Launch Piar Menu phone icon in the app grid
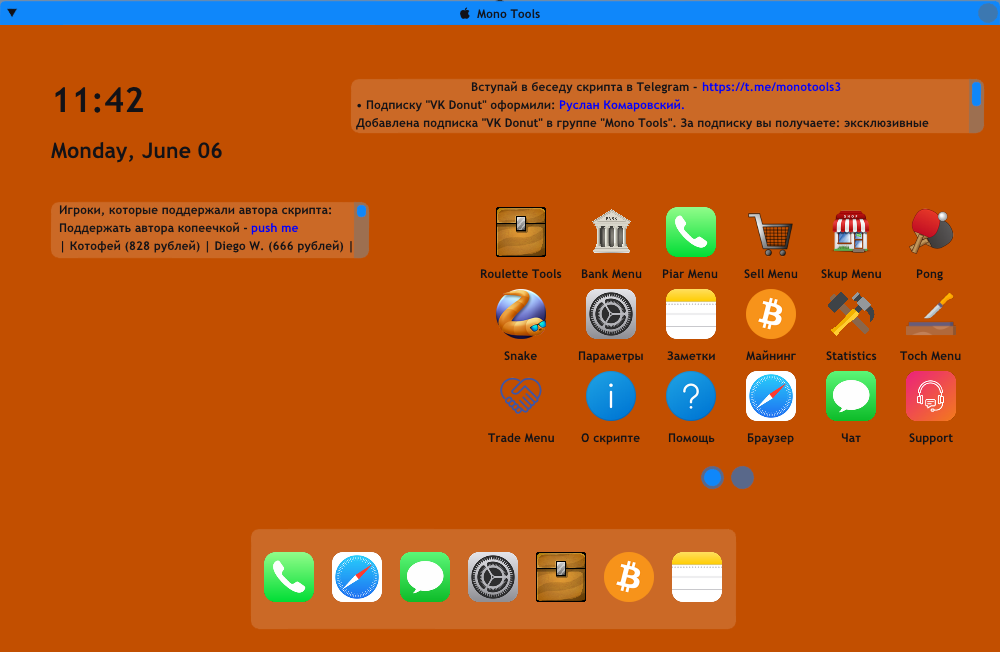1000x652 pixels. (691, 232)
